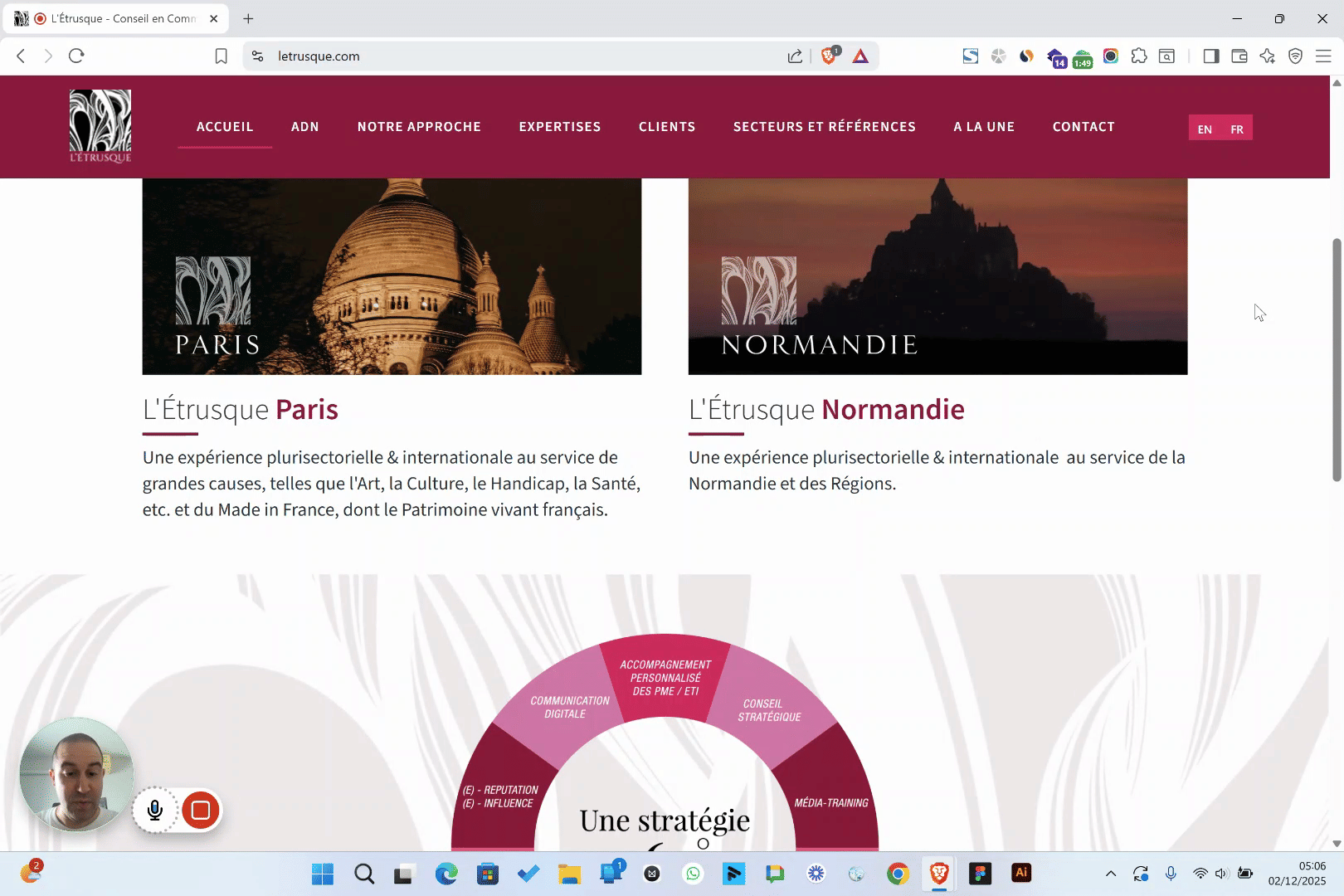Go to SECTEURS ET RÉFÉRENCES page
Viewport: 1344px width, 896px height.
coord(824,127)
